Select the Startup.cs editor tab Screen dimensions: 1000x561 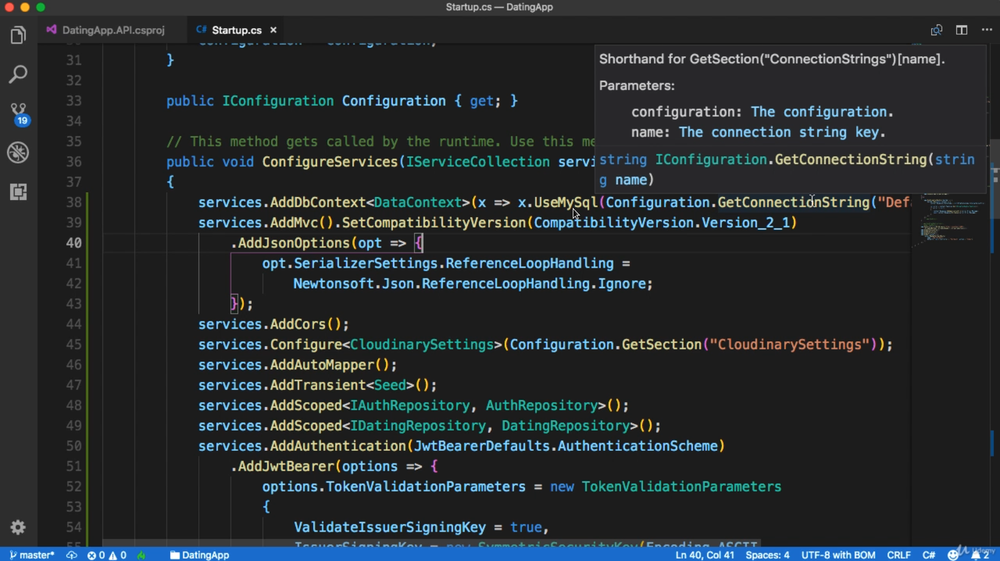(237, 30)
